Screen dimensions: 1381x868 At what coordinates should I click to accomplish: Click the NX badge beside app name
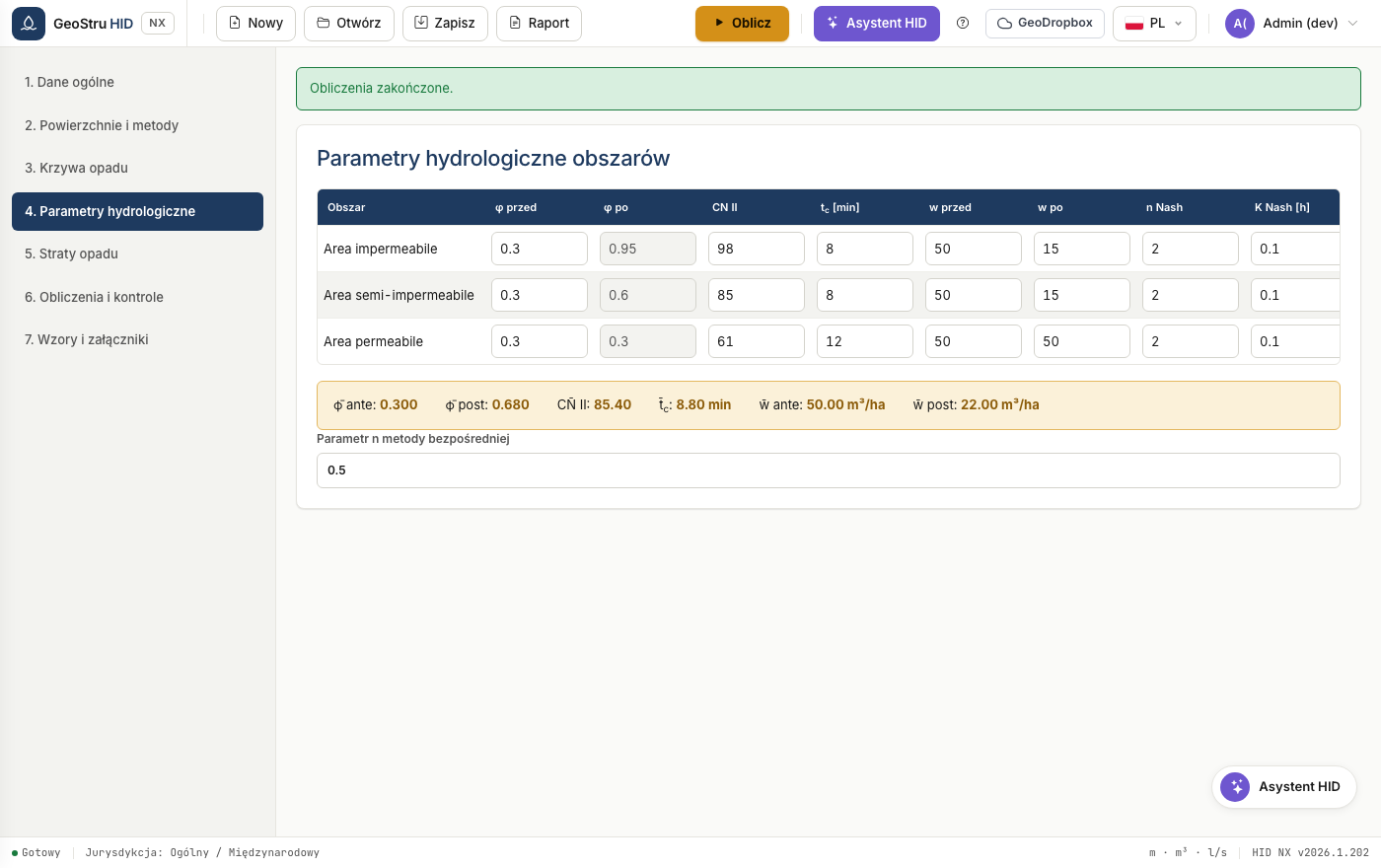[158, 23]
